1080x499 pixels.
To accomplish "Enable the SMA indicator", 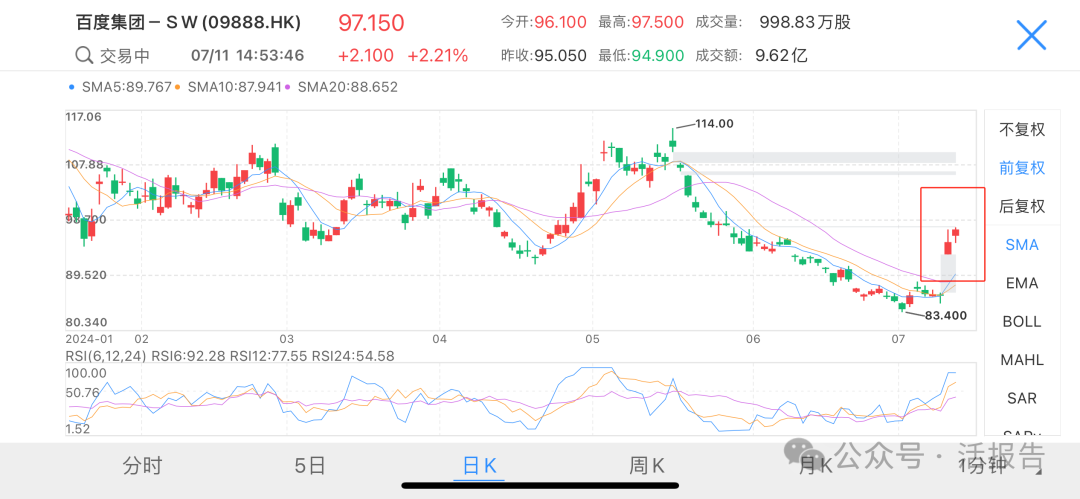I will 1021,245.
